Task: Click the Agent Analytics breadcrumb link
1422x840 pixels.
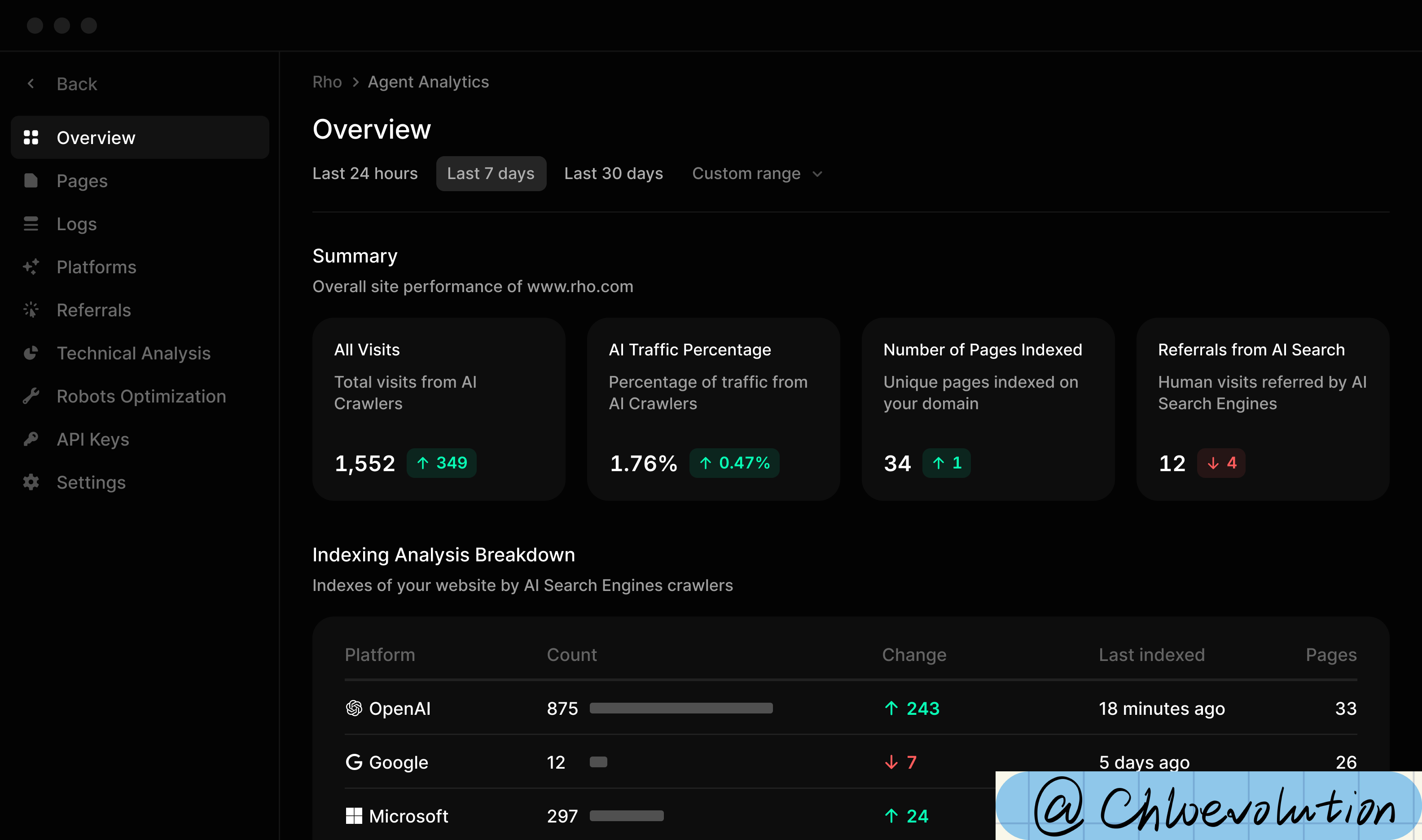Action: [428, 82]
